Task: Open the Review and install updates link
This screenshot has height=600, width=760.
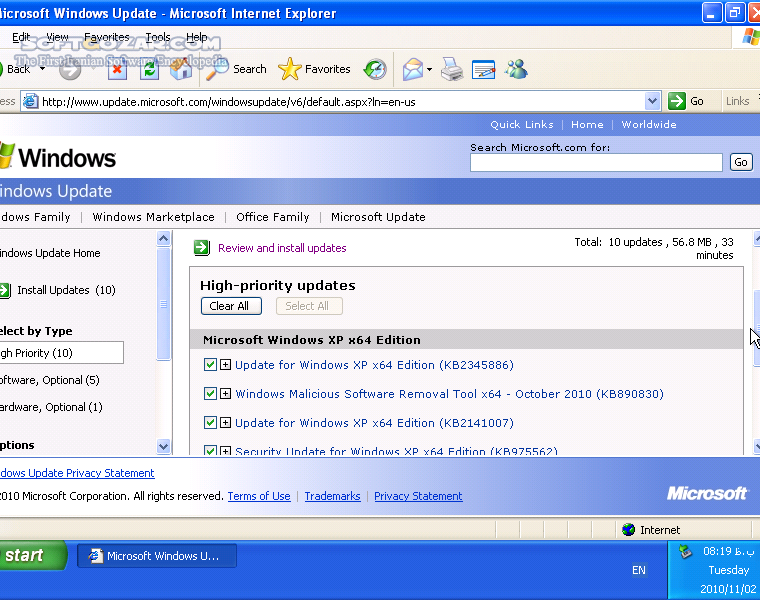Action: coord(282,248)
